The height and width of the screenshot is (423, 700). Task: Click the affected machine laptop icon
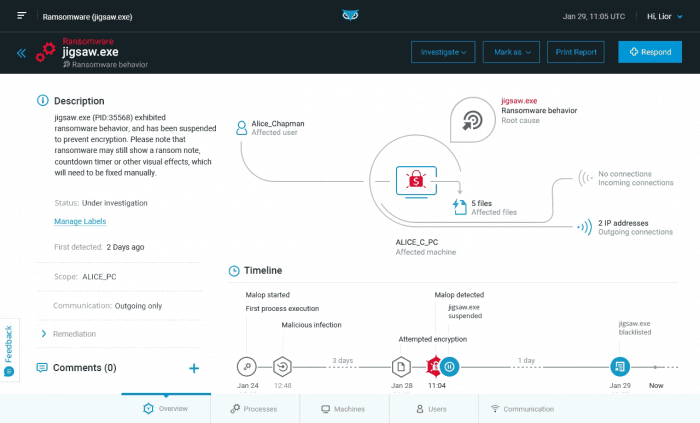point(412,181)
